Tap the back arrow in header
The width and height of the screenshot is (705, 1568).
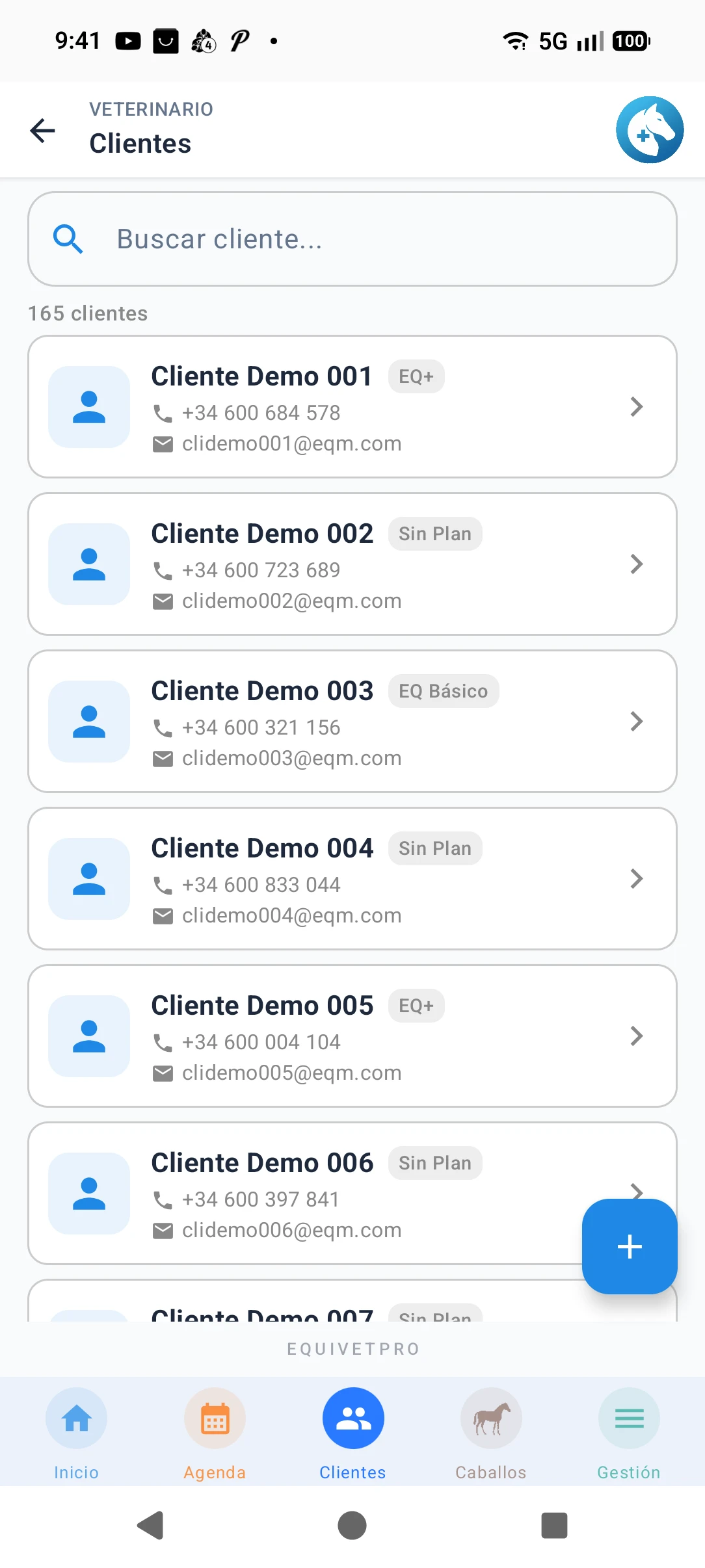pyautogui.click(x=43, y=131)
